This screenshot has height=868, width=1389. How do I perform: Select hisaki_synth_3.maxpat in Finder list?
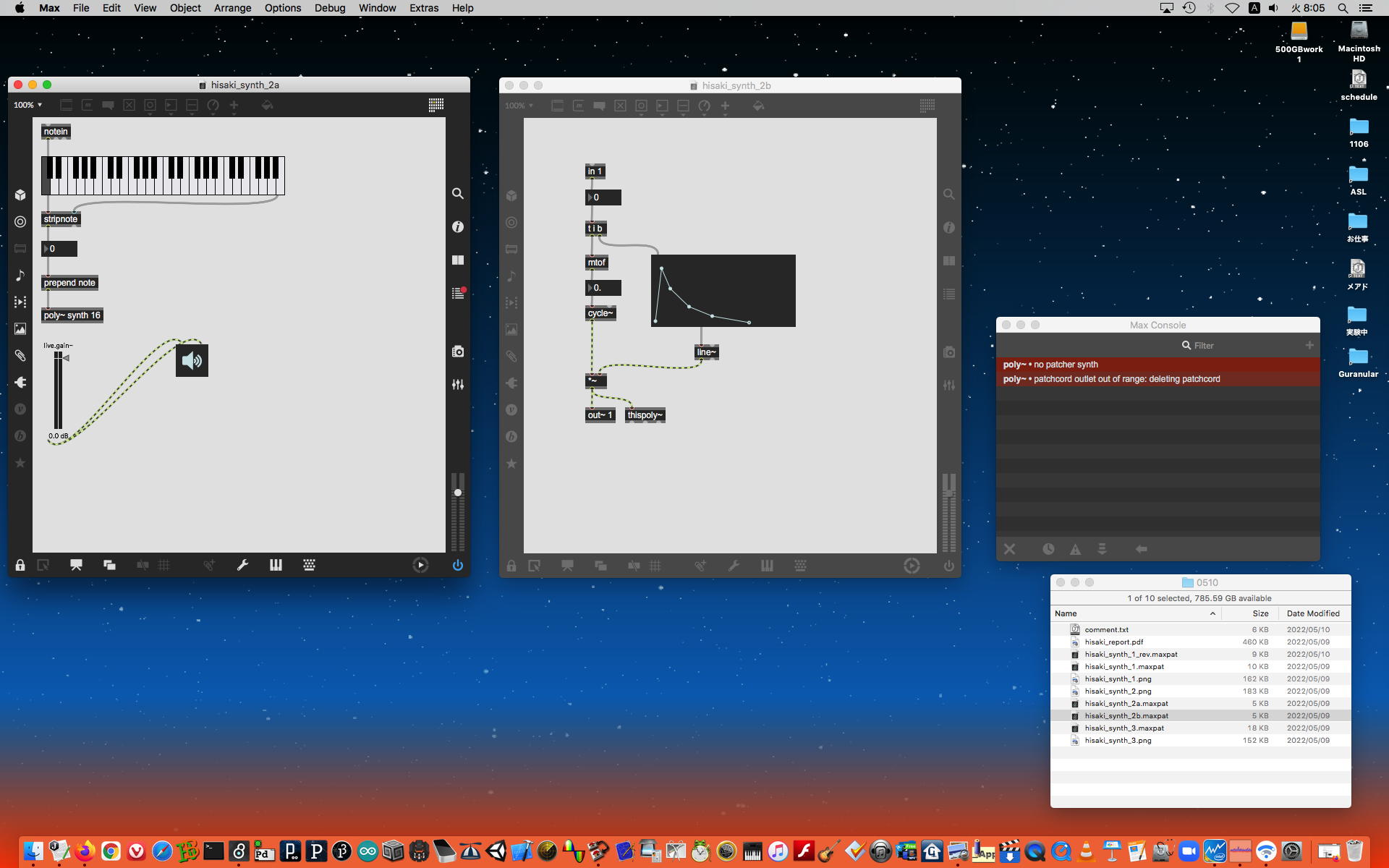[1123, 728]
